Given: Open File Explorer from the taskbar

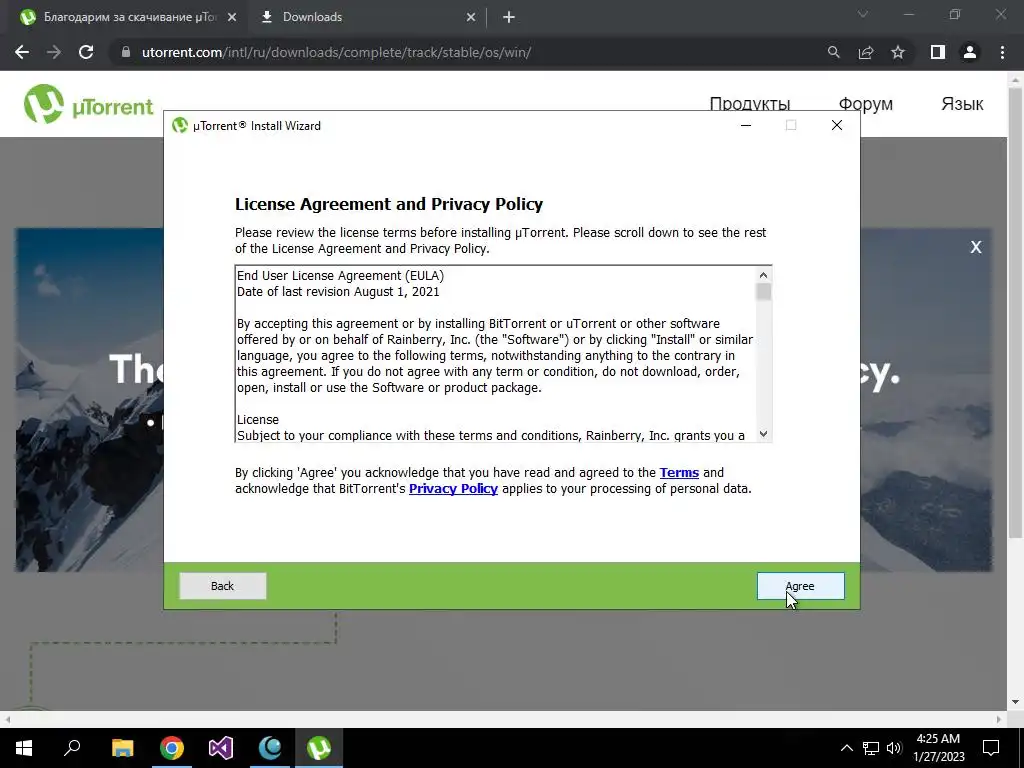Looking at the screenshot, I should click(122, 748).
